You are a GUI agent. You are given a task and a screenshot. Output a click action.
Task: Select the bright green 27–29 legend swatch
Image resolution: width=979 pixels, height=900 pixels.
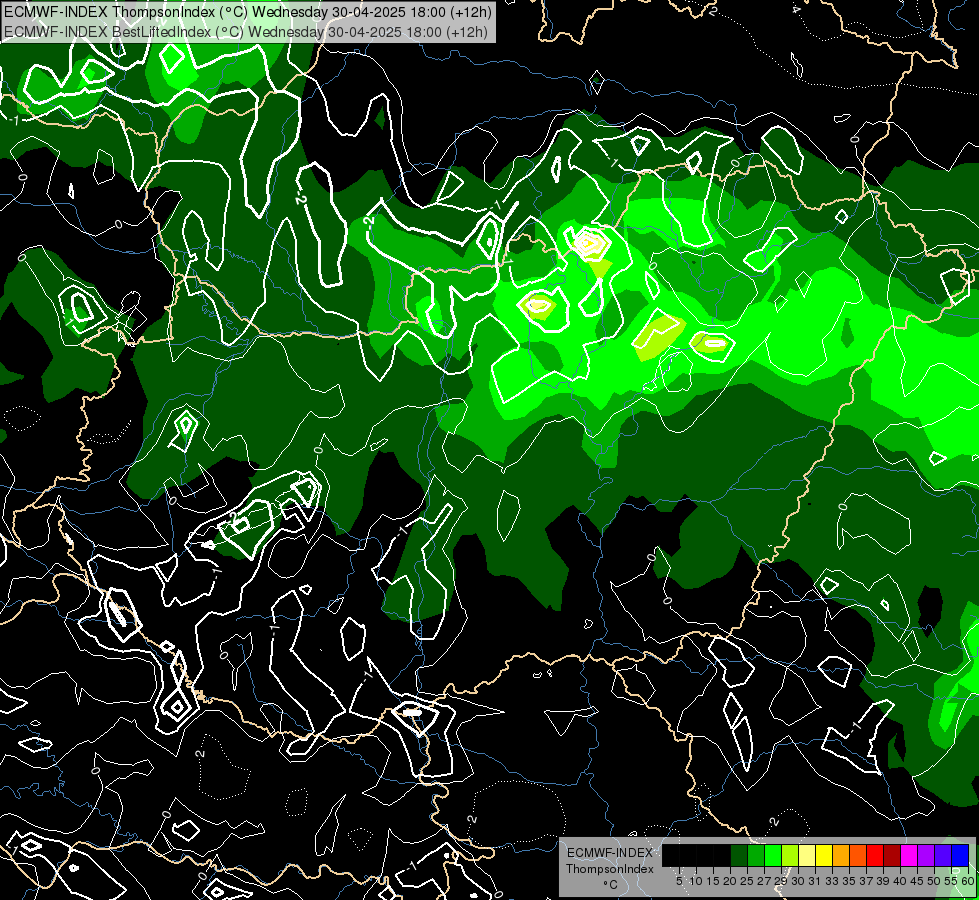coord(773,855)
